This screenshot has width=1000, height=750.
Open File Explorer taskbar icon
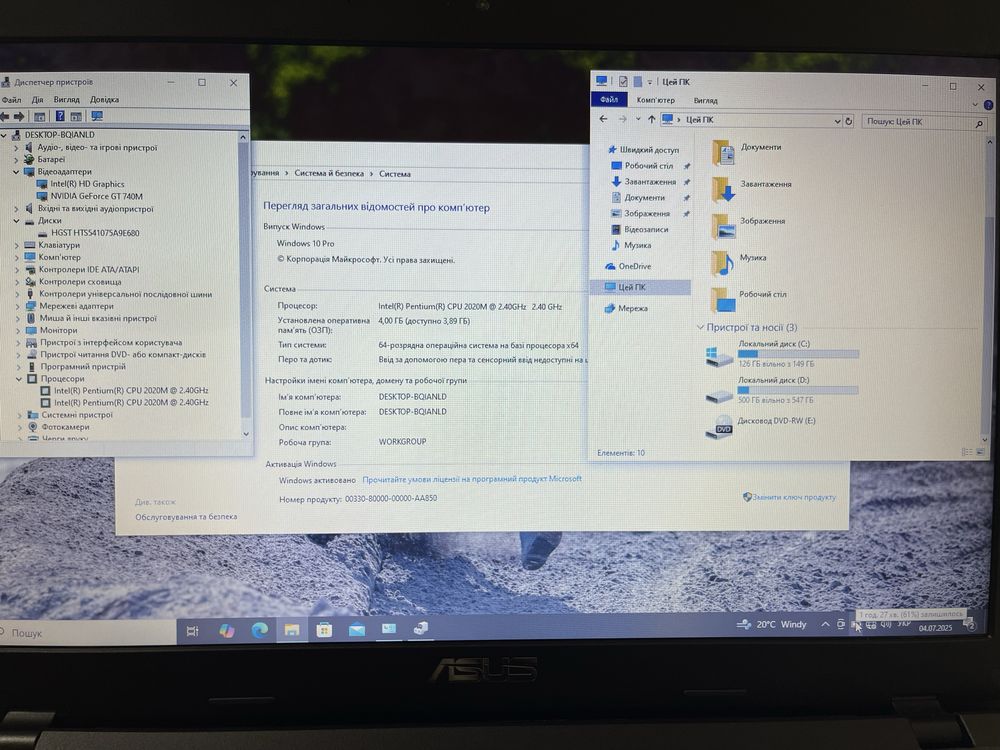[292, 630]
